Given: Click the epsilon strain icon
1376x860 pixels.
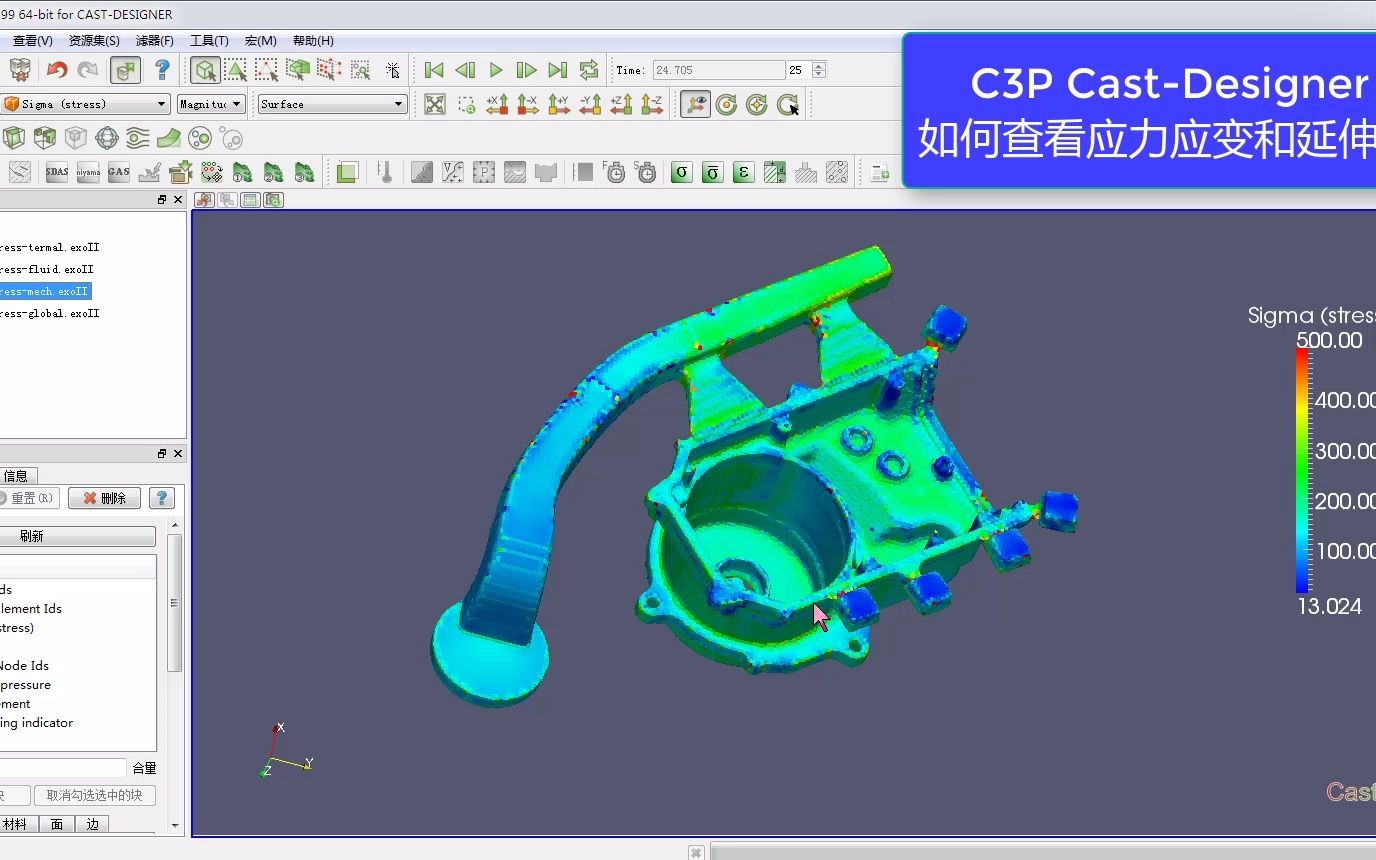Looking at the screenshot, I should pos(743,172).
